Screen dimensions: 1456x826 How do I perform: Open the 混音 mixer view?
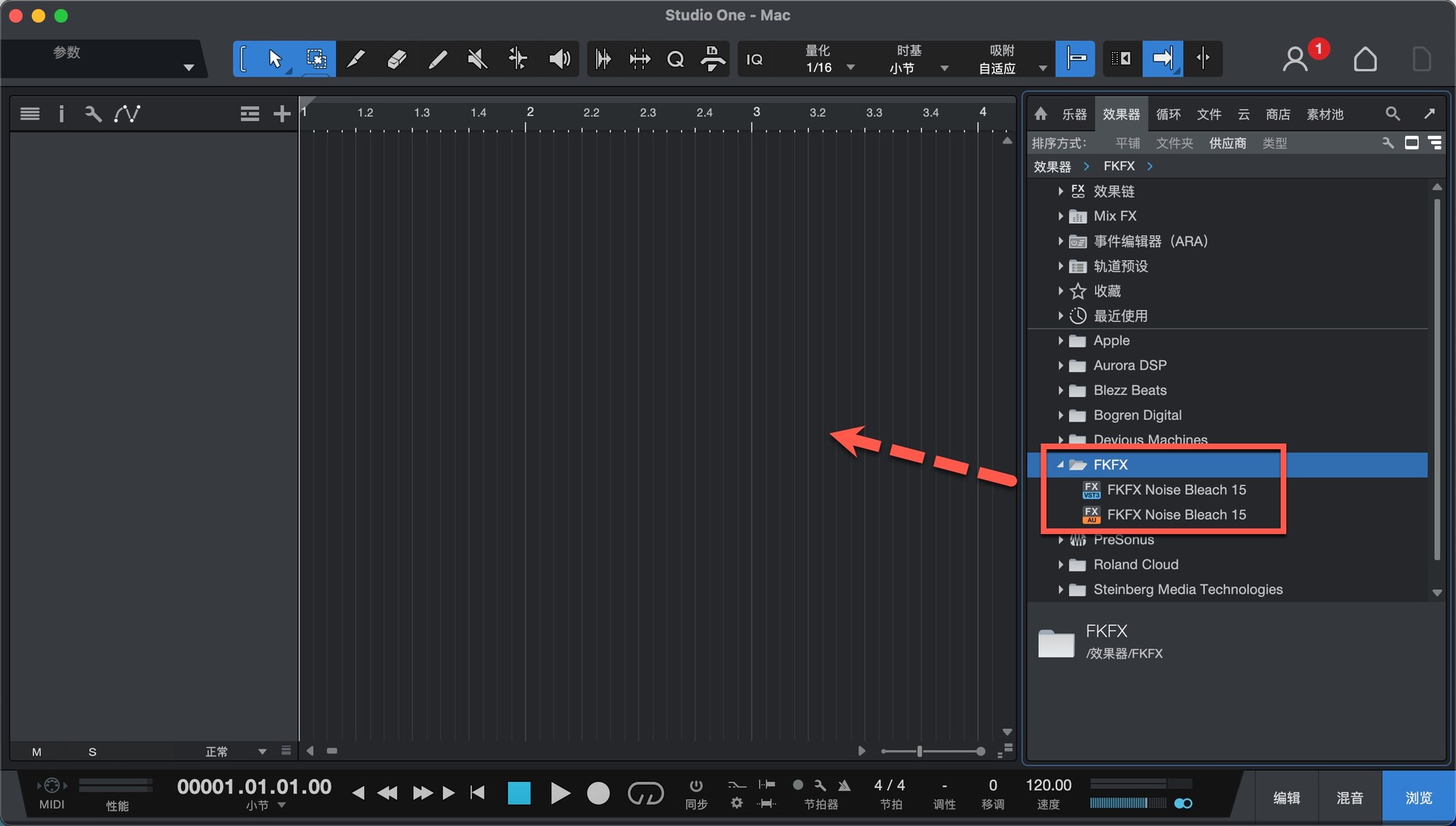pos(1349,798)
